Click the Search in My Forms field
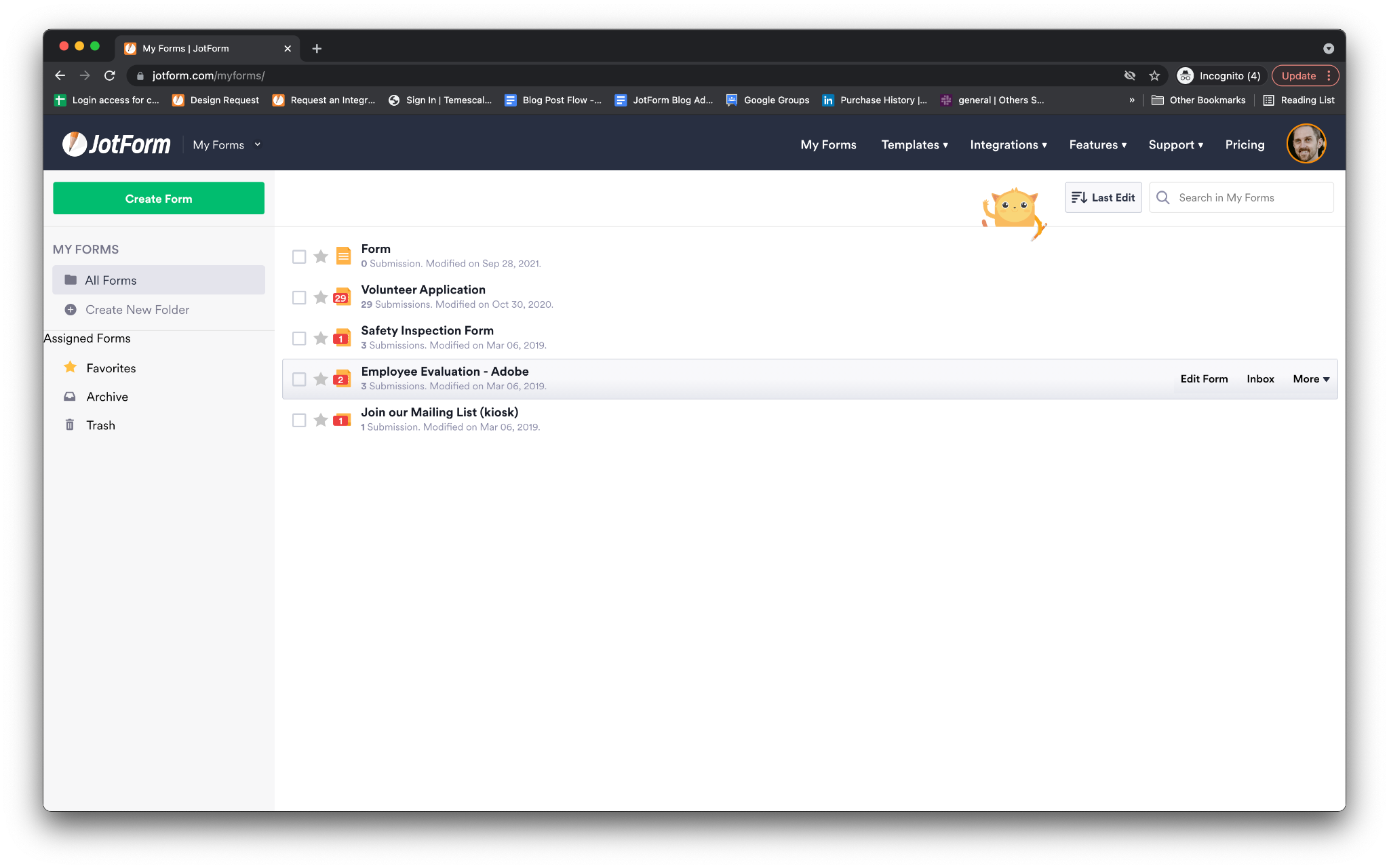Image resolution: width=1389 pixels, height=868 pixels. (1251, 198)
